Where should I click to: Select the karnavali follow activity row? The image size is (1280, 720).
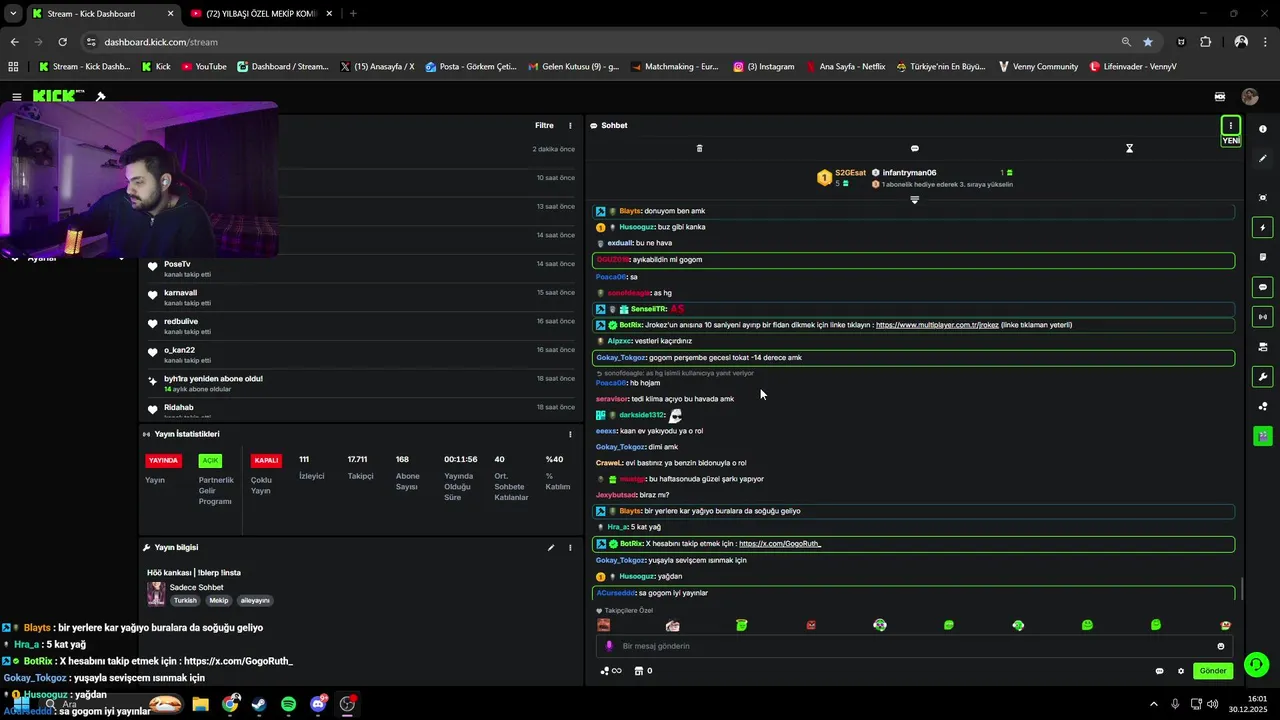361,297
